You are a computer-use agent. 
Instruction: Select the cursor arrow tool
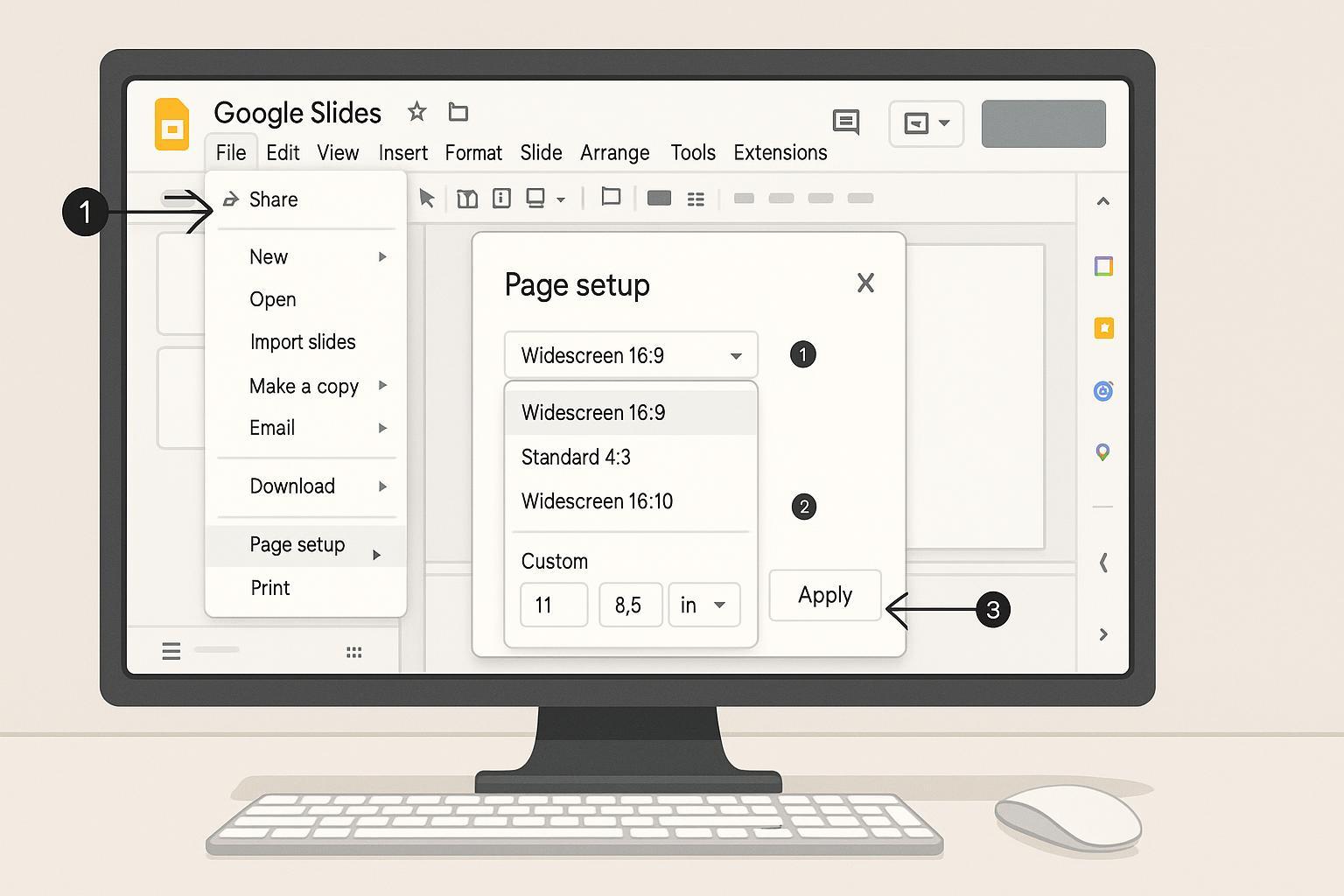click(426, 199)
